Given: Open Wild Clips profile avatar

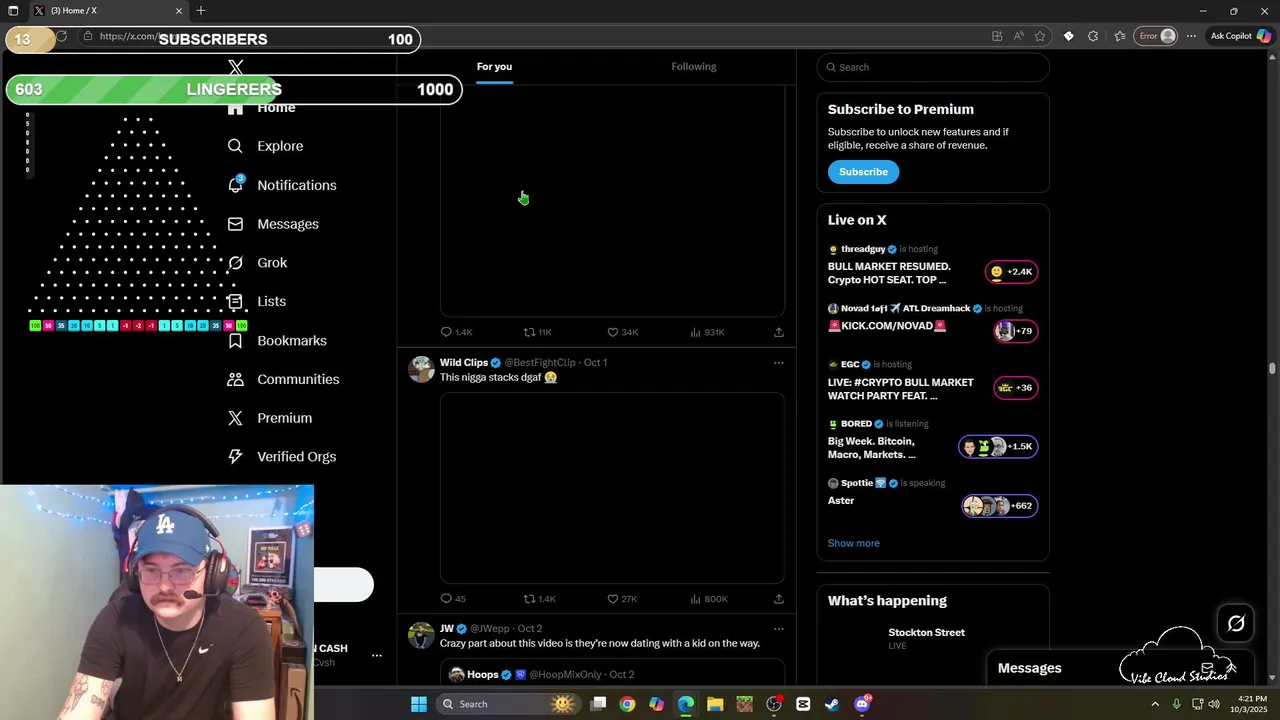Looking at the screenshot, I should 422,369.
